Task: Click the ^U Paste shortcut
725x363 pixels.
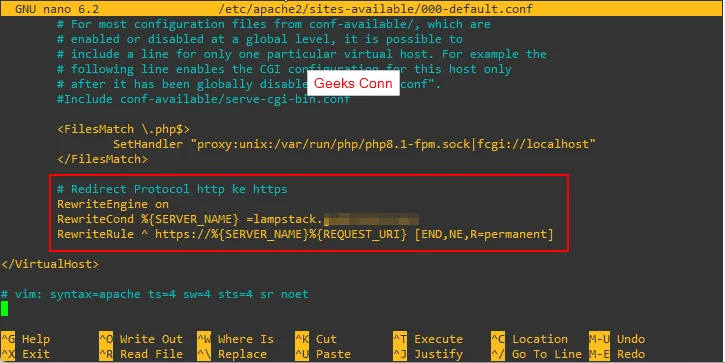Action: pos(323,354)
